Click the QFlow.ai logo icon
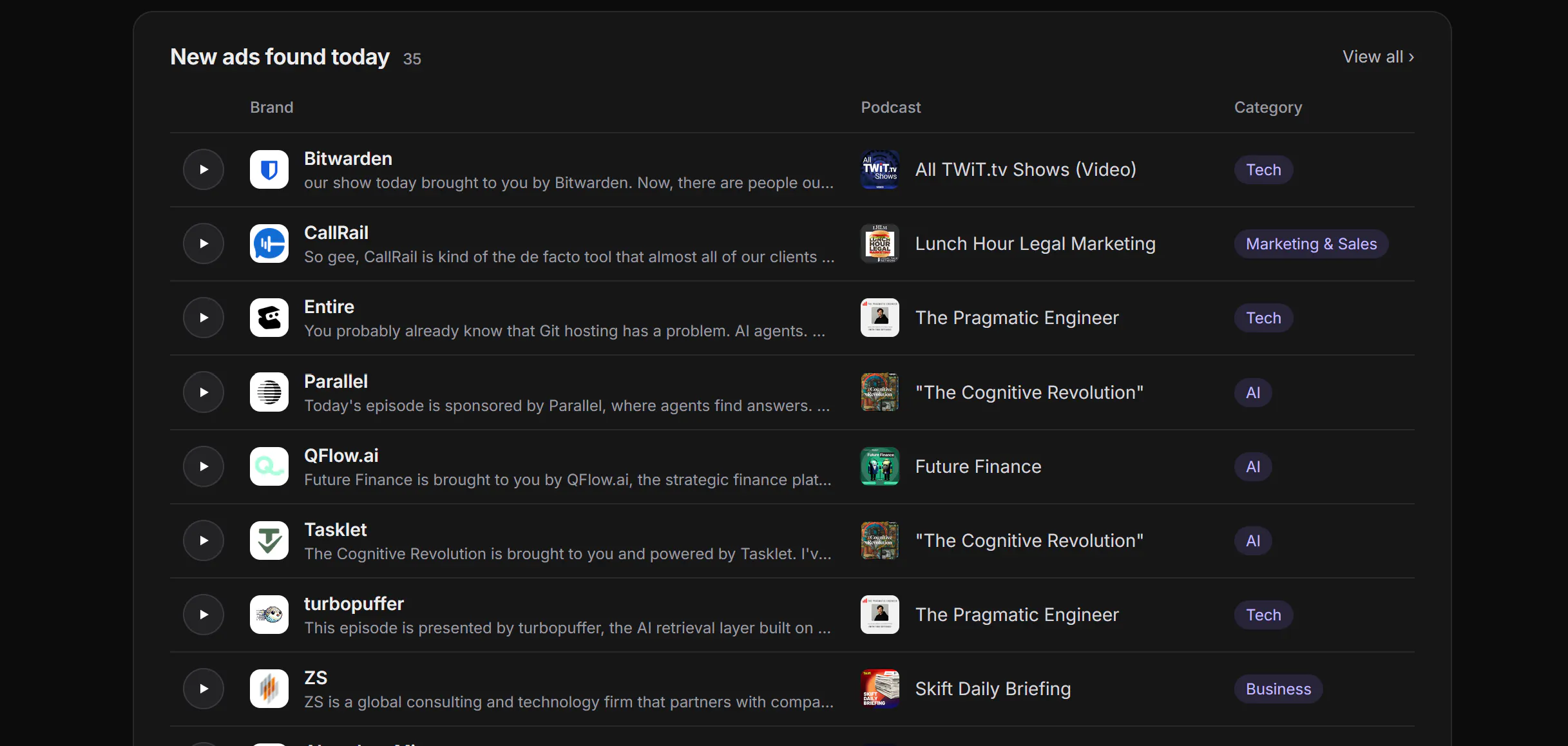 click(269, 466)
